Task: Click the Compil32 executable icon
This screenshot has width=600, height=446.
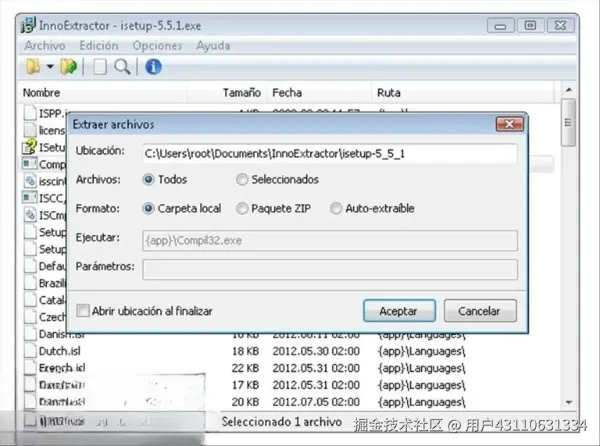Action: coord(29,164)
